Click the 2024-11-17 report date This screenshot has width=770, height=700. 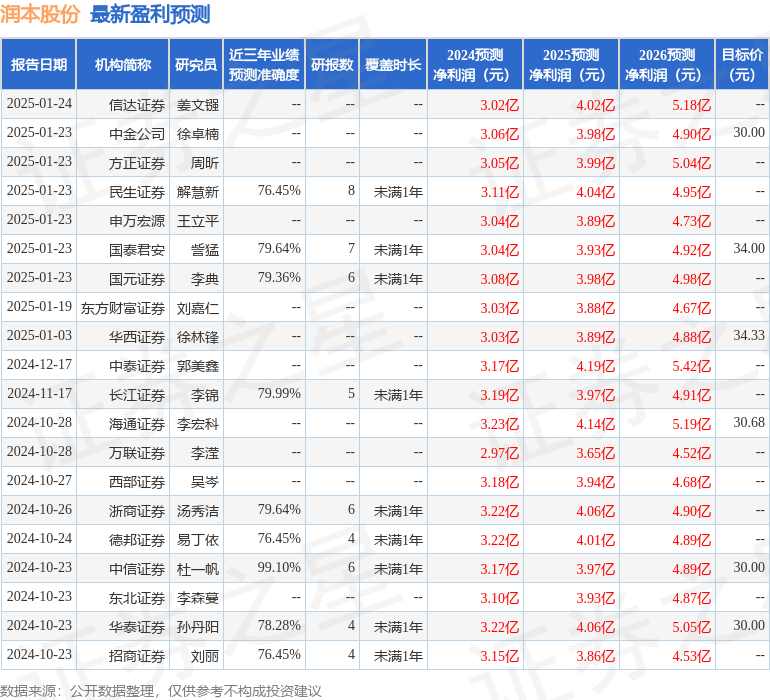click(39, 393)
